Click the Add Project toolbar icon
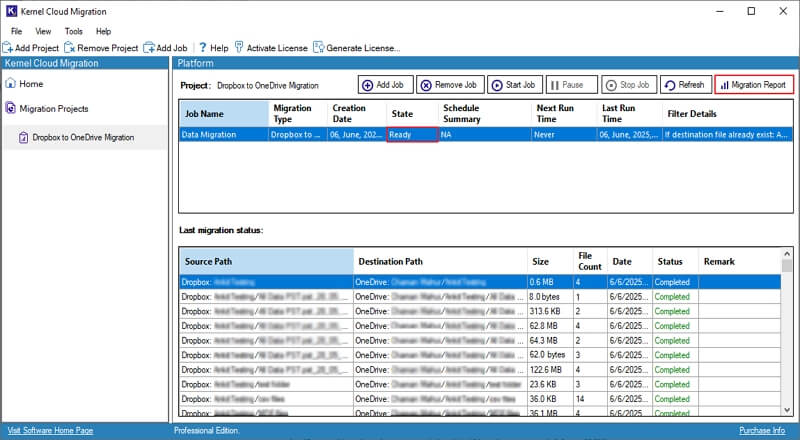The height and width of the screenshot is (440, 800). [x=8, y=48]
